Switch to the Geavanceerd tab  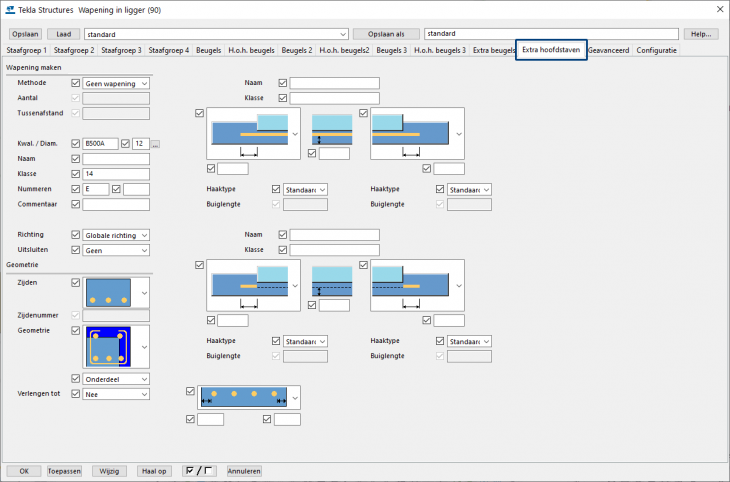(609, 50)
